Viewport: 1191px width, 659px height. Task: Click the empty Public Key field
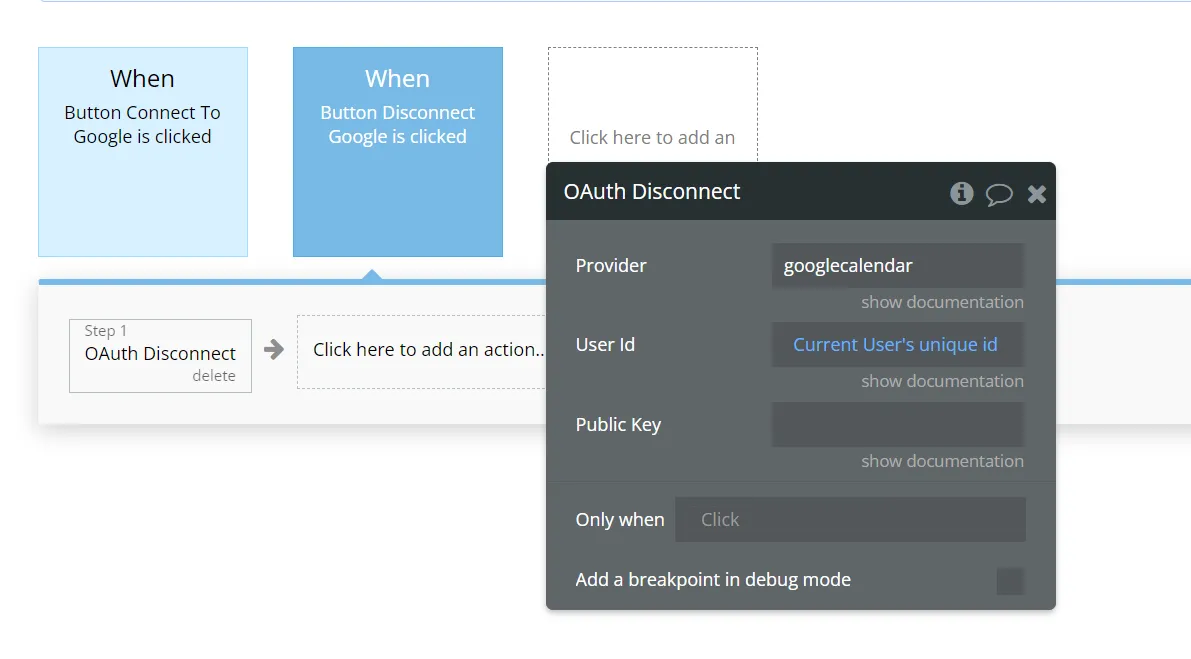tap(898, 424)
